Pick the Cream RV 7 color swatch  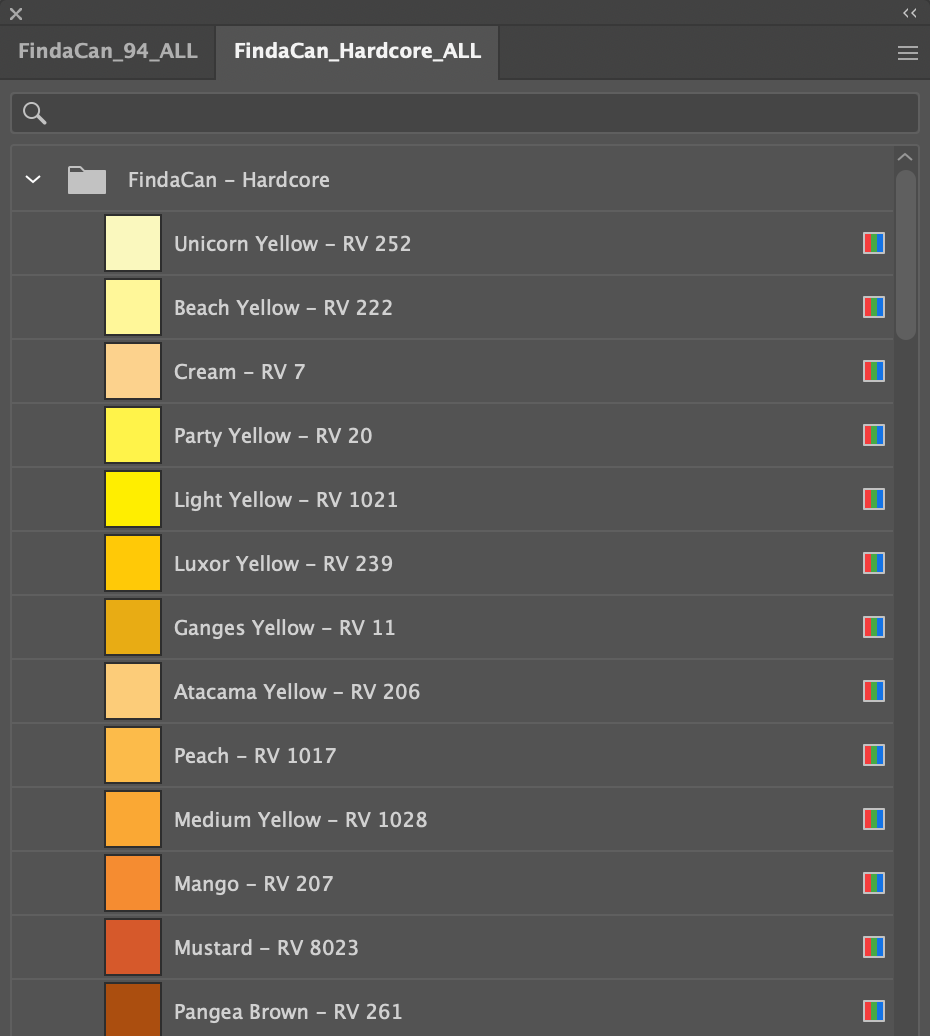[x=133, y=371]
